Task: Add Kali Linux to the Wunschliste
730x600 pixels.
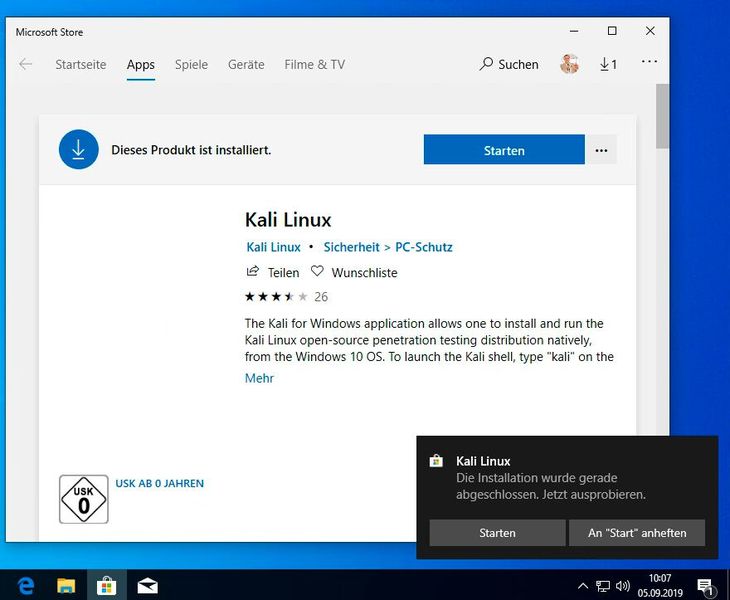Action: pyautogui.click(x=354, y=272)
